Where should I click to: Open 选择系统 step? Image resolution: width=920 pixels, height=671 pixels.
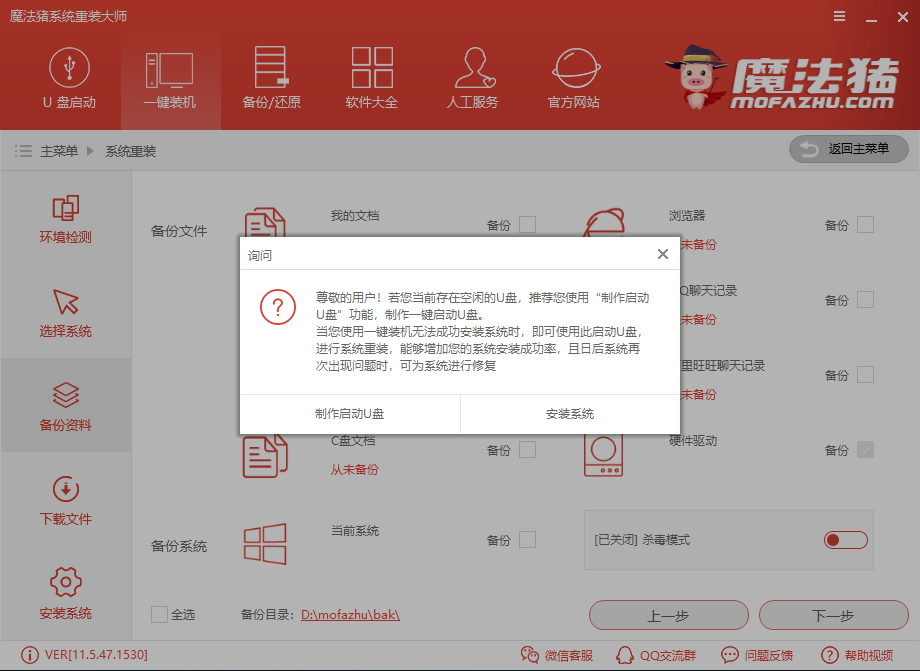pyautogui.click(x=65, y=314)
